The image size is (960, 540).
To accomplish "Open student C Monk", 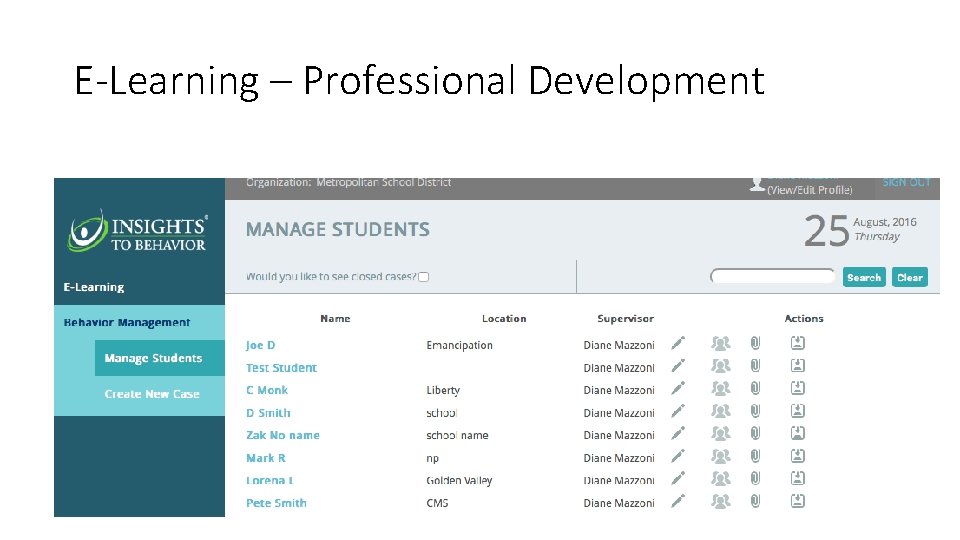I will point(267,390).
